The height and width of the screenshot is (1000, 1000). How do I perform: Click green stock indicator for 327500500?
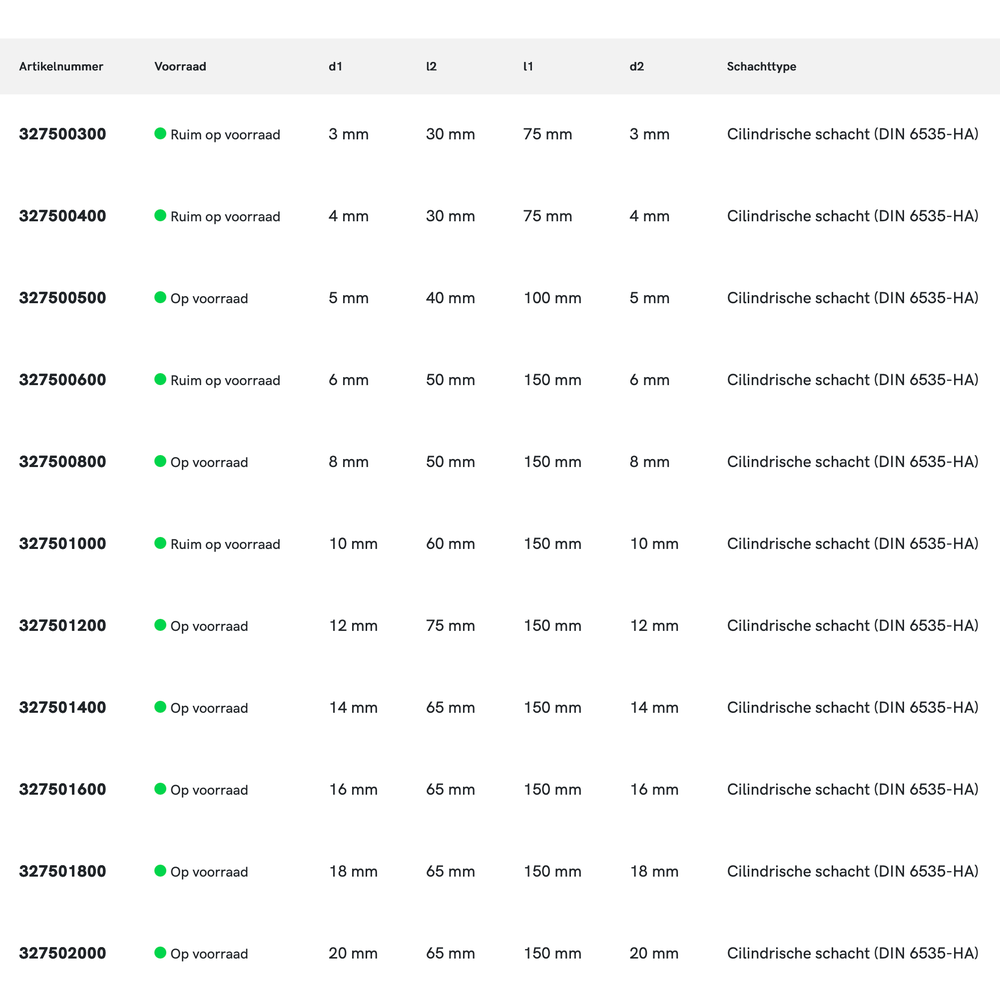tap(160, 297)
